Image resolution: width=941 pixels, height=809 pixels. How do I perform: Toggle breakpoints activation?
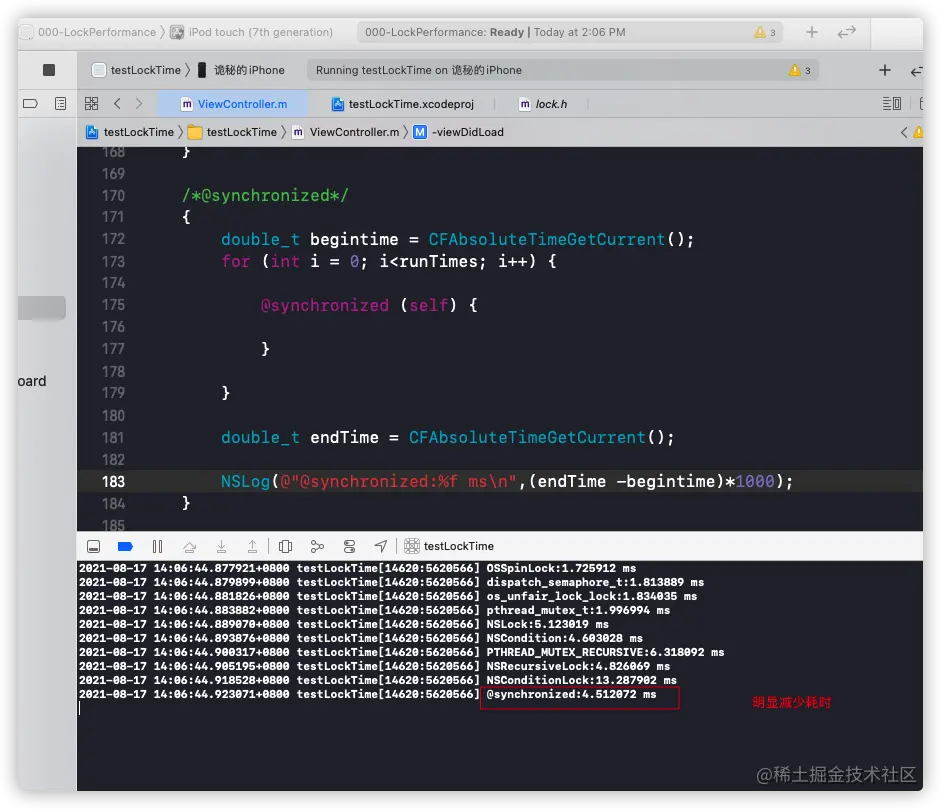coord(125,546)
